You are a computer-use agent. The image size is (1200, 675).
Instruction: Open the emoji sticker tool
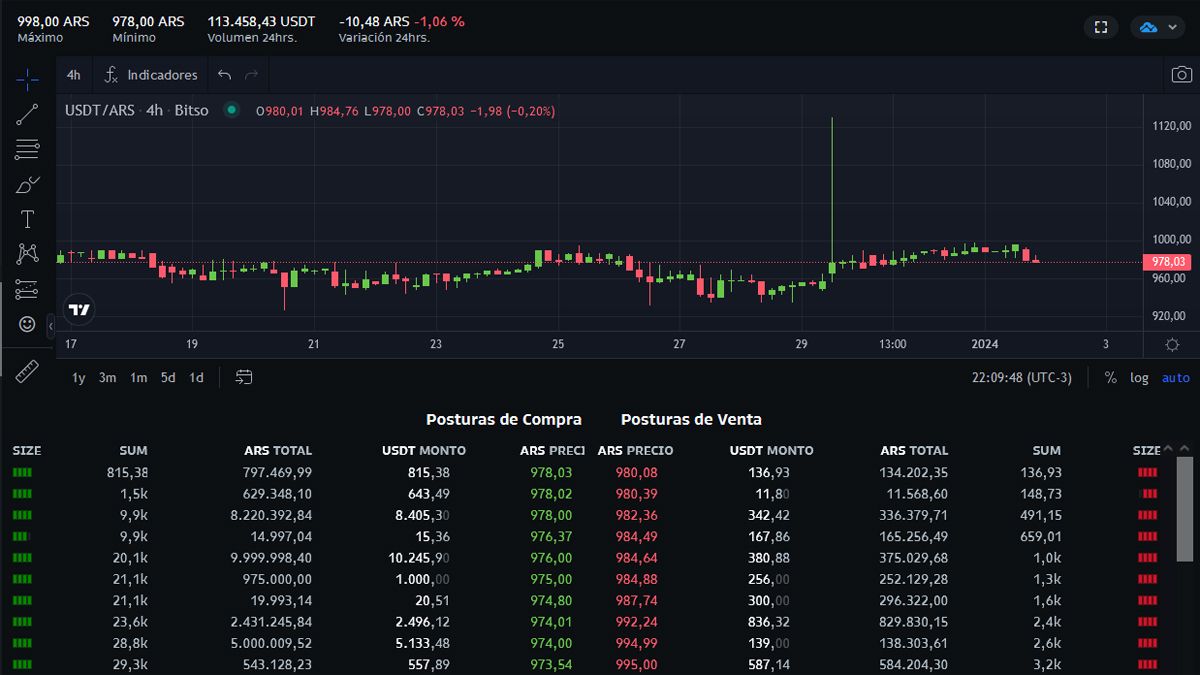pyautogui.click(x=27, y=324)
